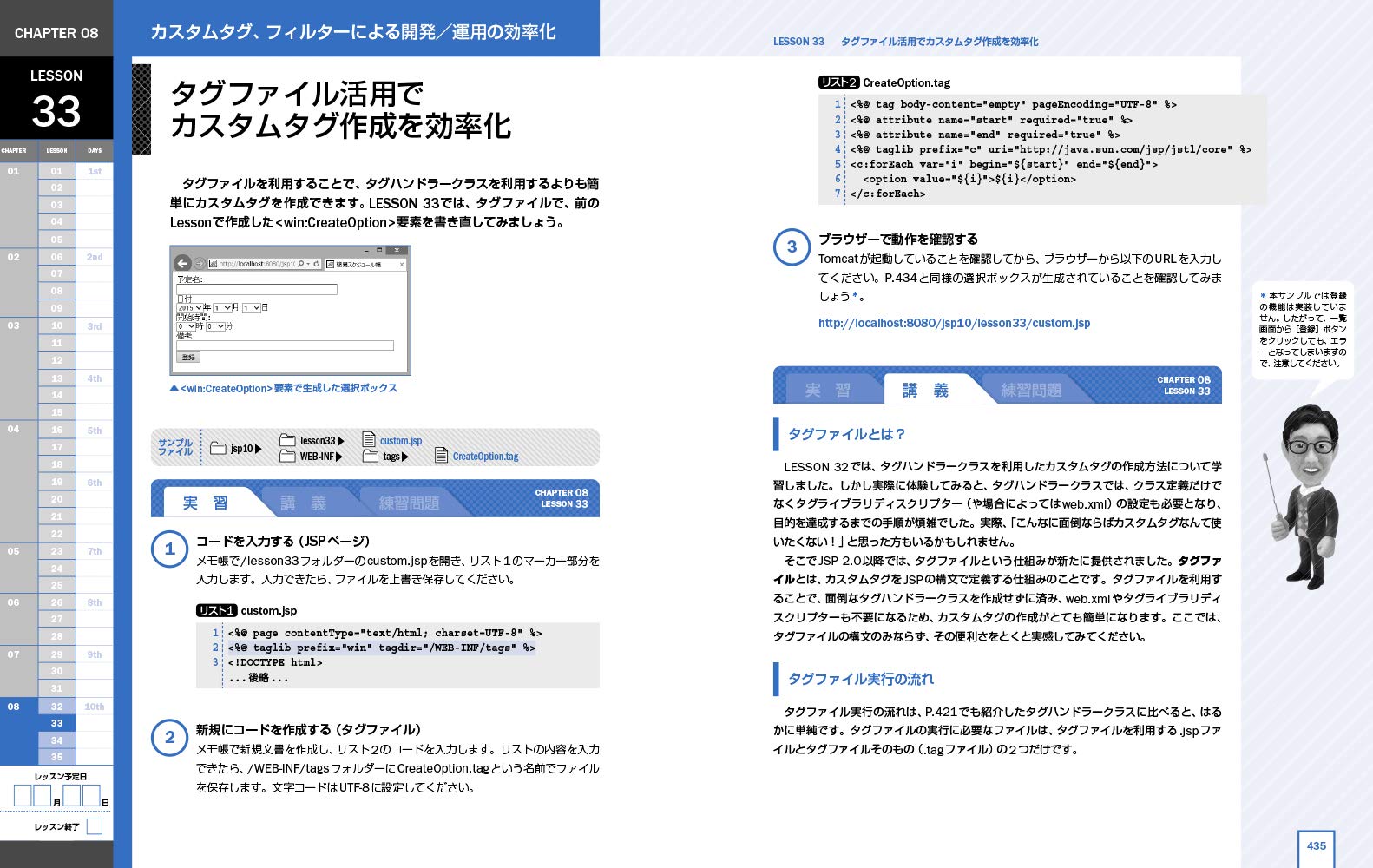This screenshot has height=868, width=1373.
Task: Open the address bar dropdown arrow beside the magnifier
Action: 308,264
